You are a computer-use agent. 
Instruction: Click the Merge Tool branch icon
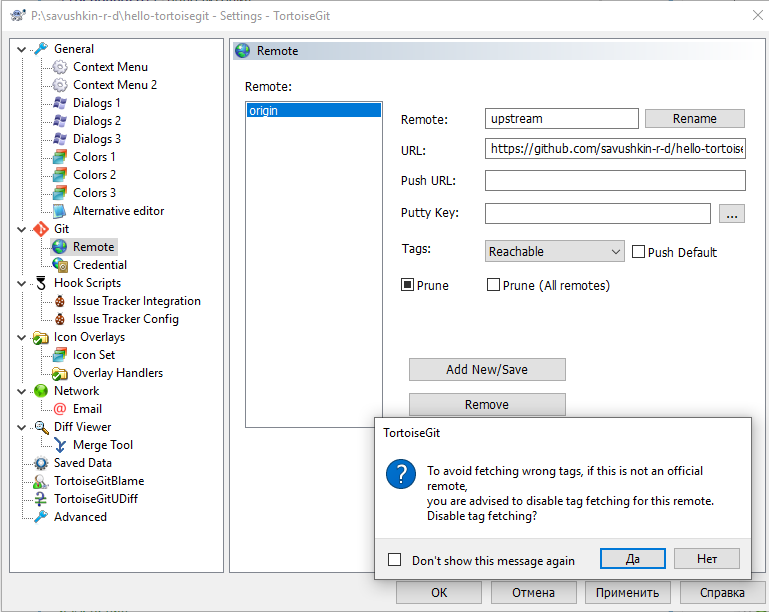coord(60,445)
